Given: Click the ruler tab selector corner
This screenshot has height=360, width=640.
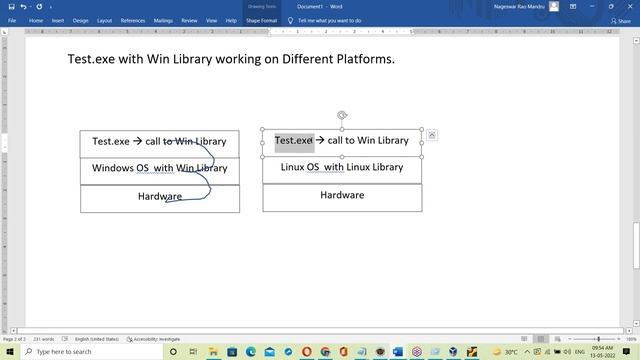Looking at the screenshot, I should (4, 32).
